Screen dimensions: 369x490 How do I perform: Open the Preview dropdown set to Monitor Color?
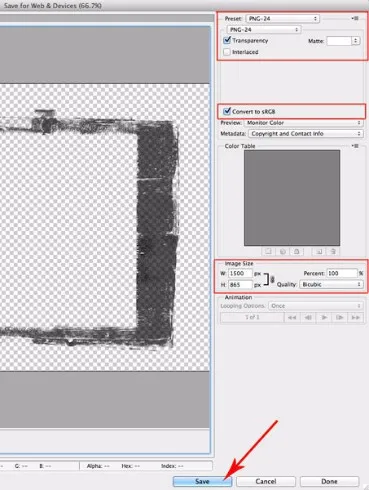(303, 123)
